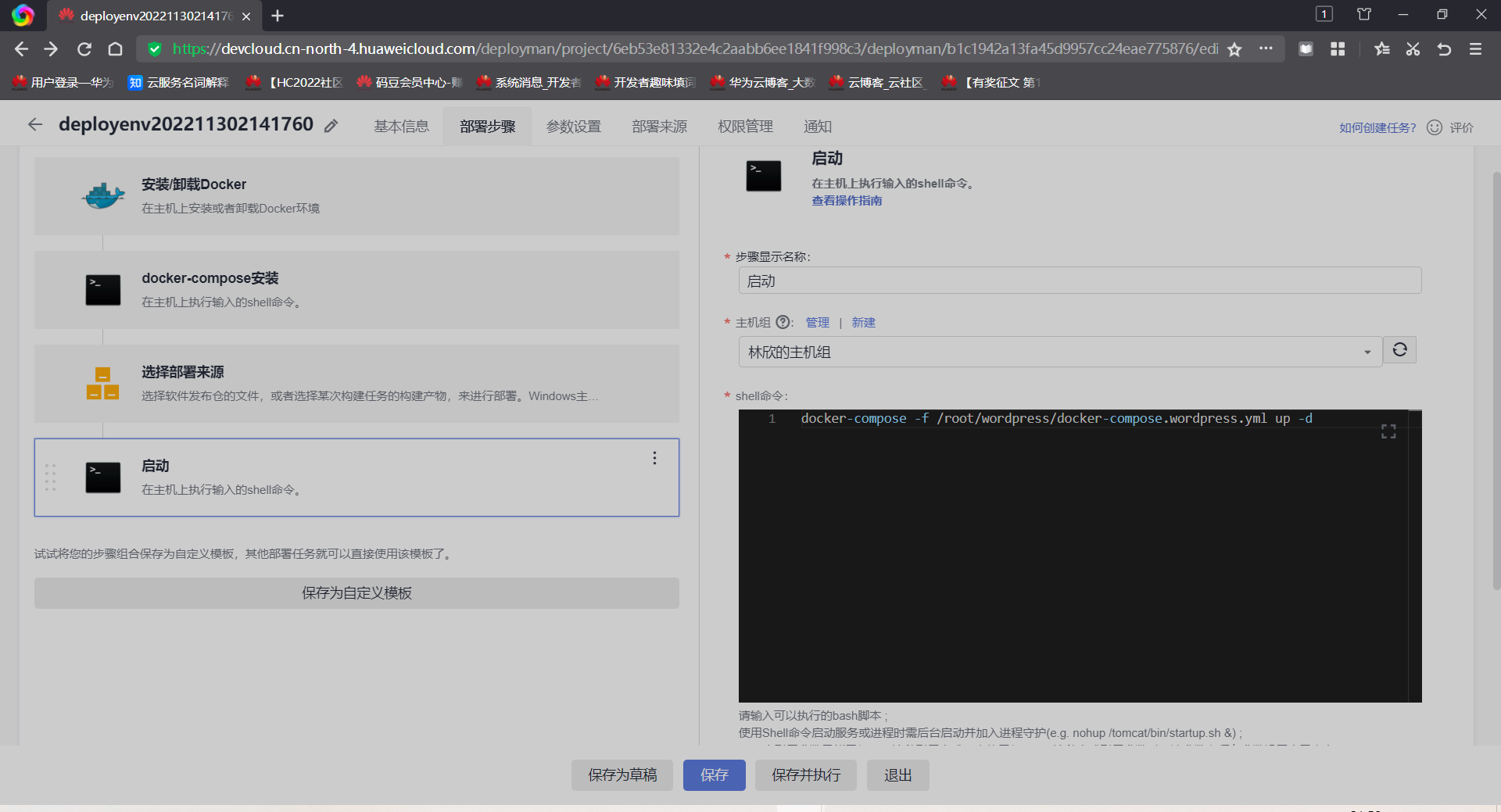The height and width of the screenshot is (812, 1501).
Task: Click 保存为草稿 button
Action: 622,775
